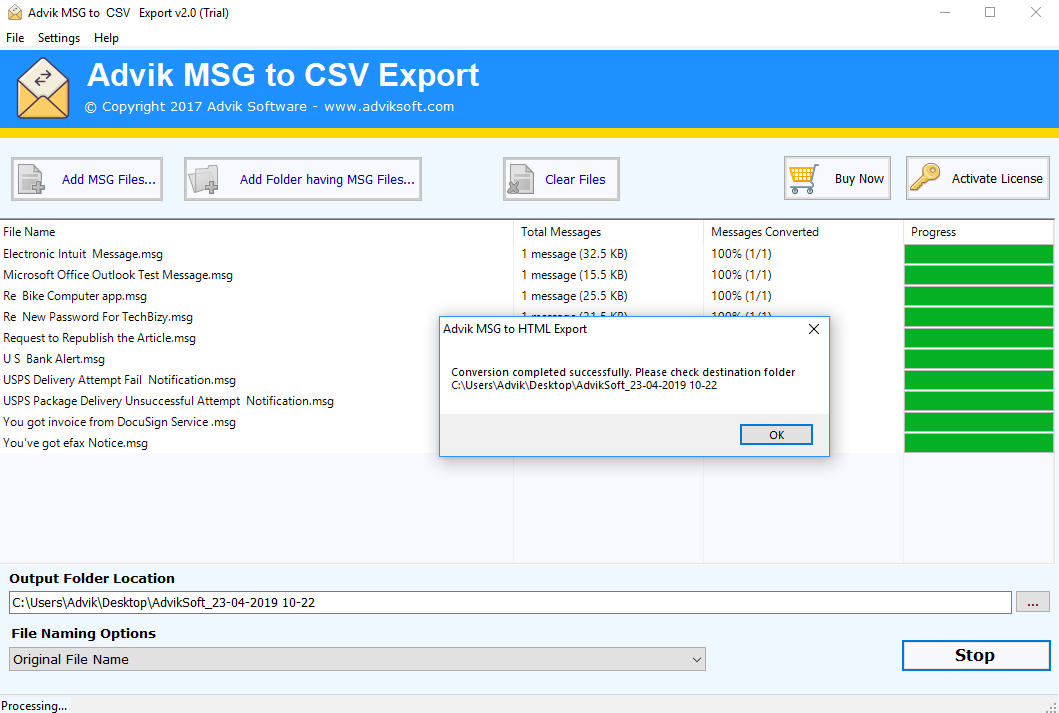Click the folder icon on Add Folder button
This screenshot has width=1059, height=713.
(204, 180)
